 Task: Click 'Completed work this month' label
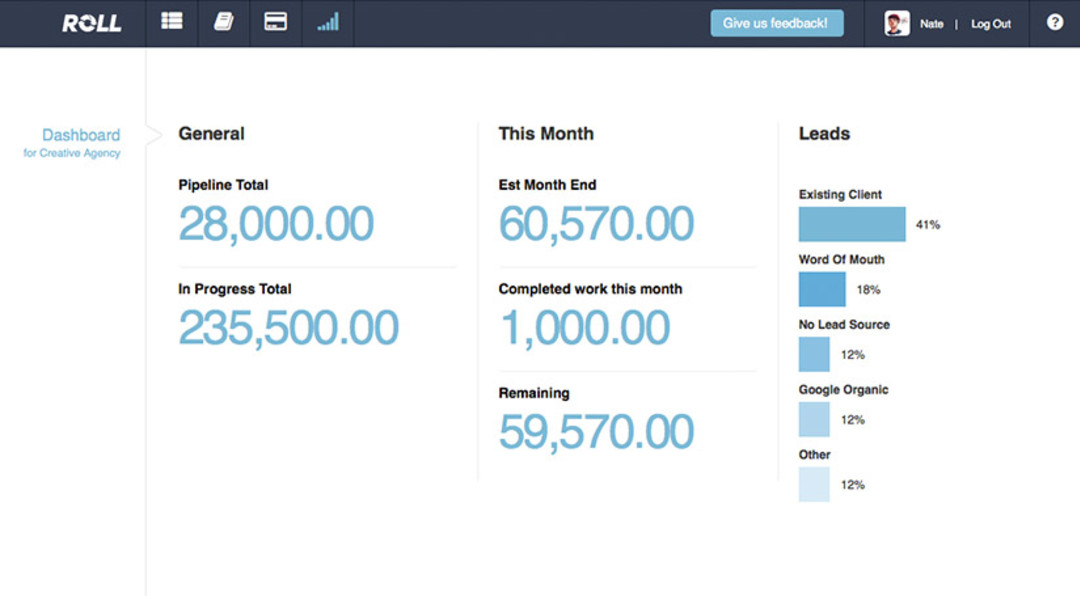tap(590, 289)
